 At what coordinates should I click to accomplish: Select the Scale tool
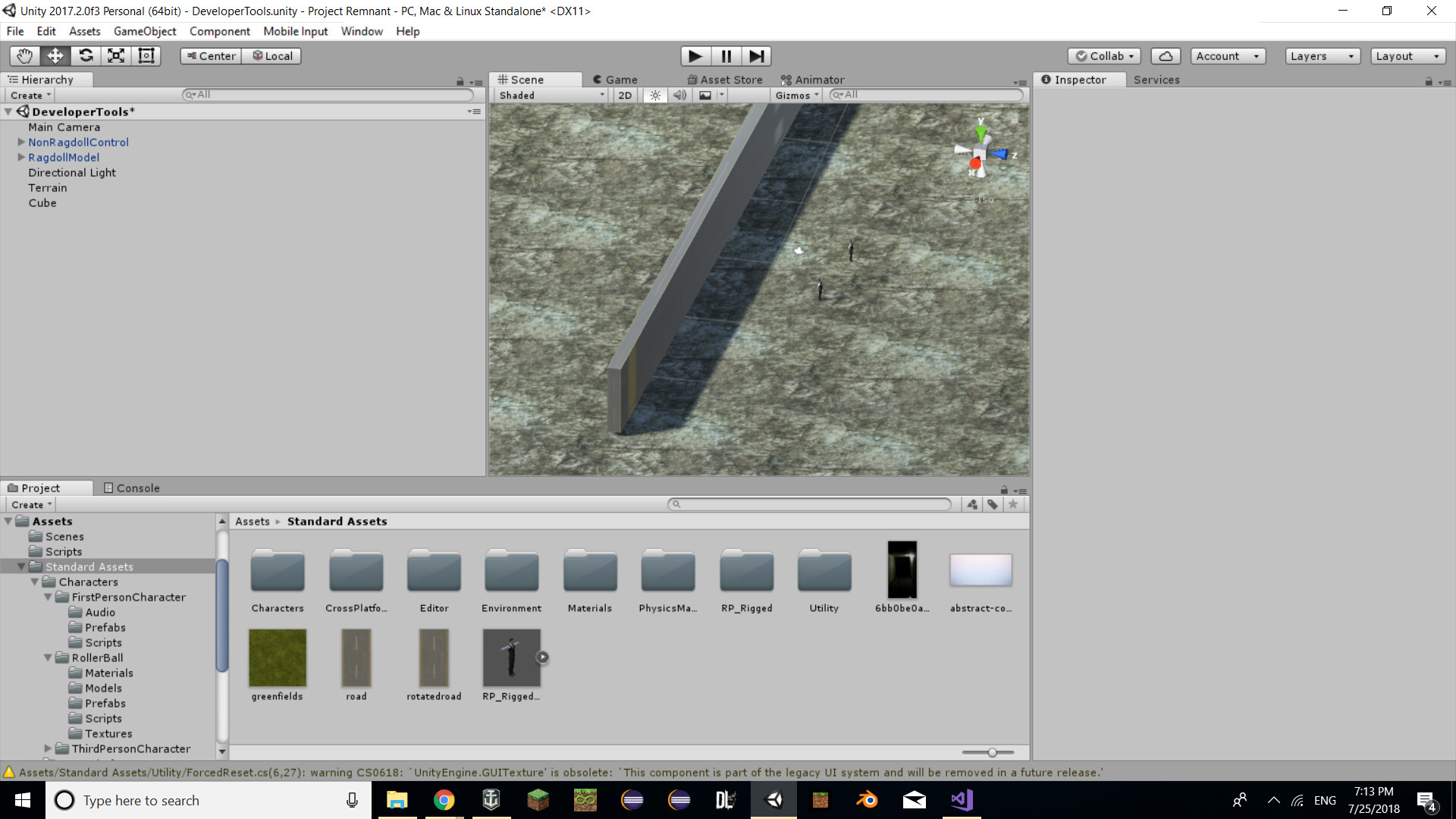(x=116, y=55)
